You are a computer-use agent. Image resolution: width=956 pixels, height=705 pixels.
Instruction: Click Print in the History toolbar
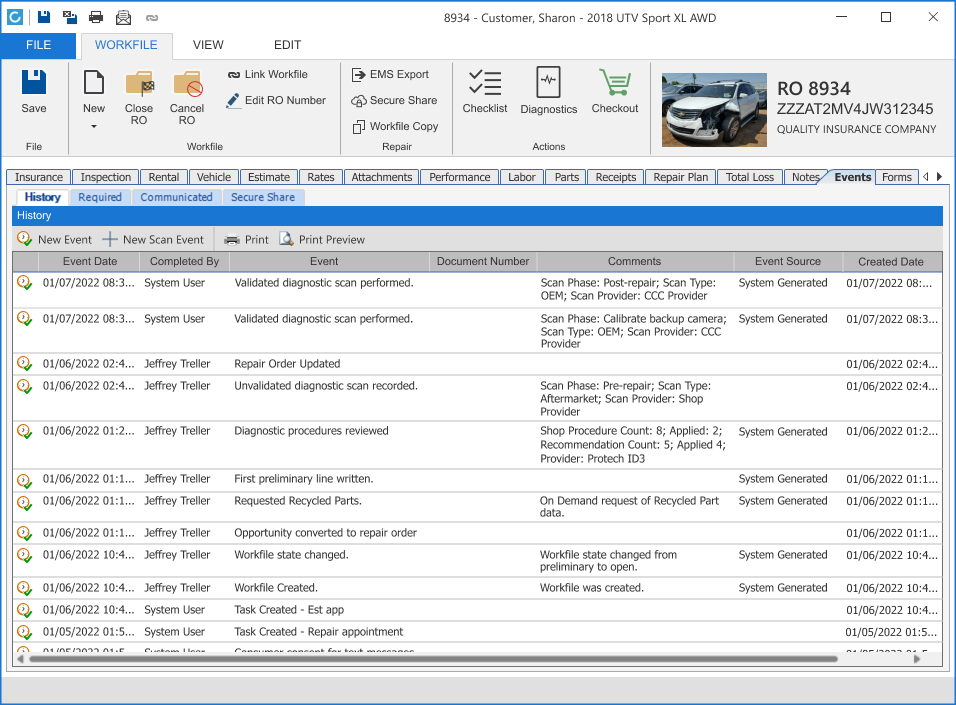(246, 240)
